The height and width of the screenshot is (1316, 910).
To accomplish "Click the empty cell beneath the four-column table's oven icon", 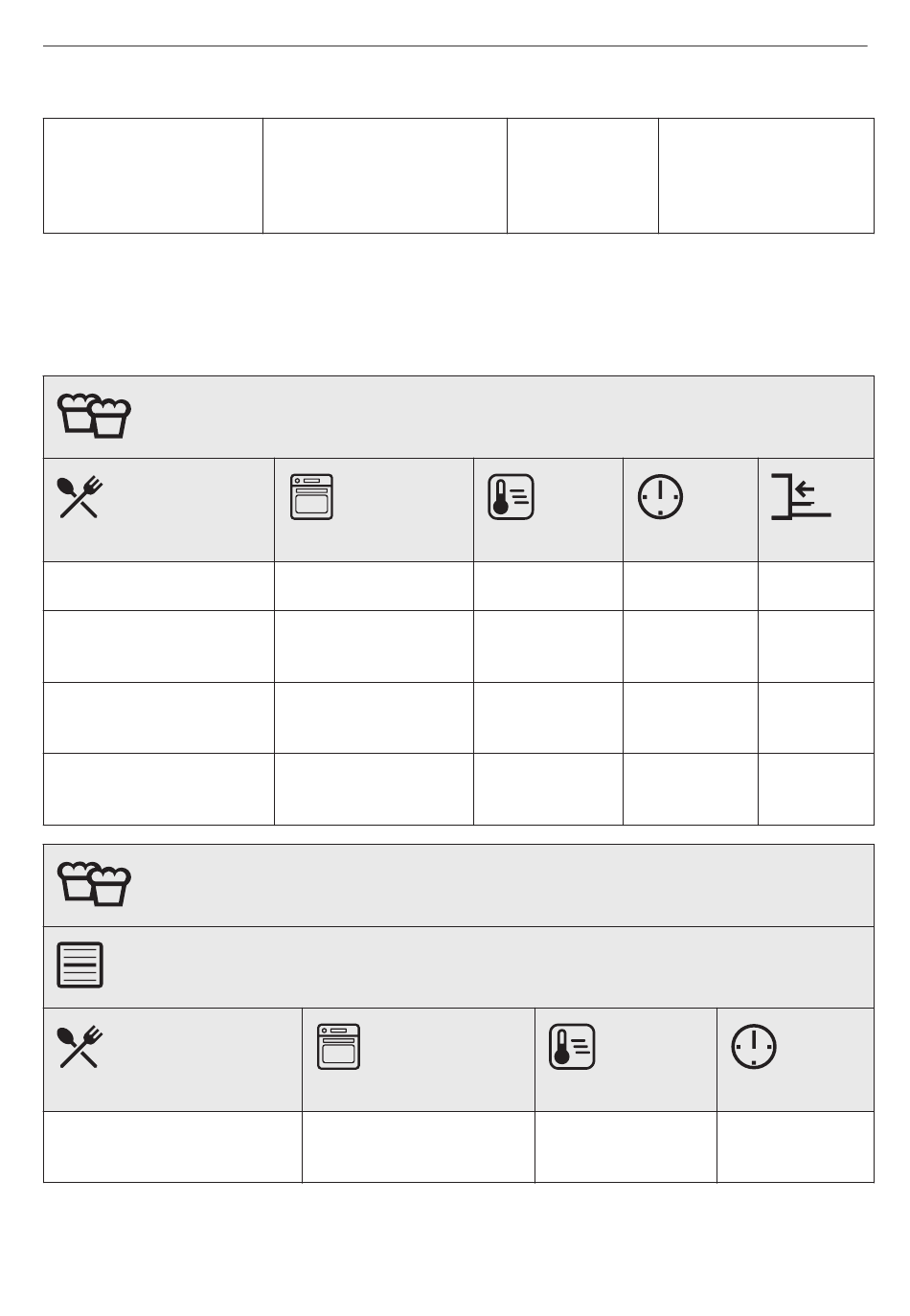I will pos(419,1146).
